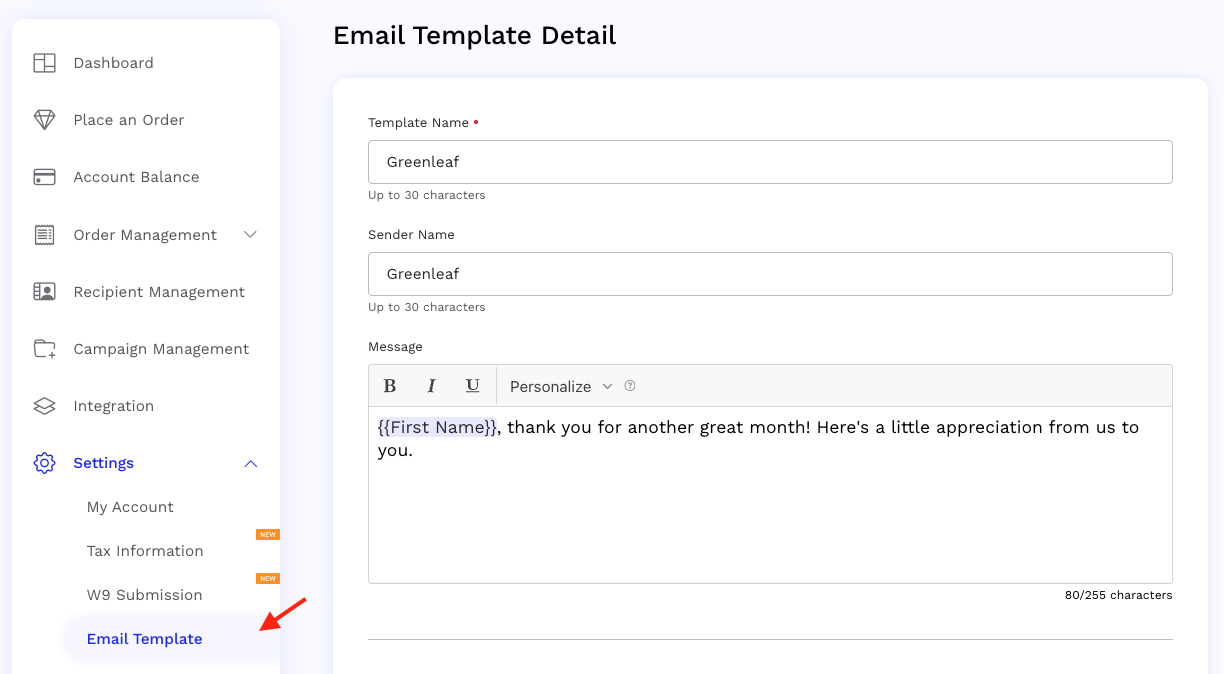
Task: Open Integration using the layers icon
Action: point(44,405)
